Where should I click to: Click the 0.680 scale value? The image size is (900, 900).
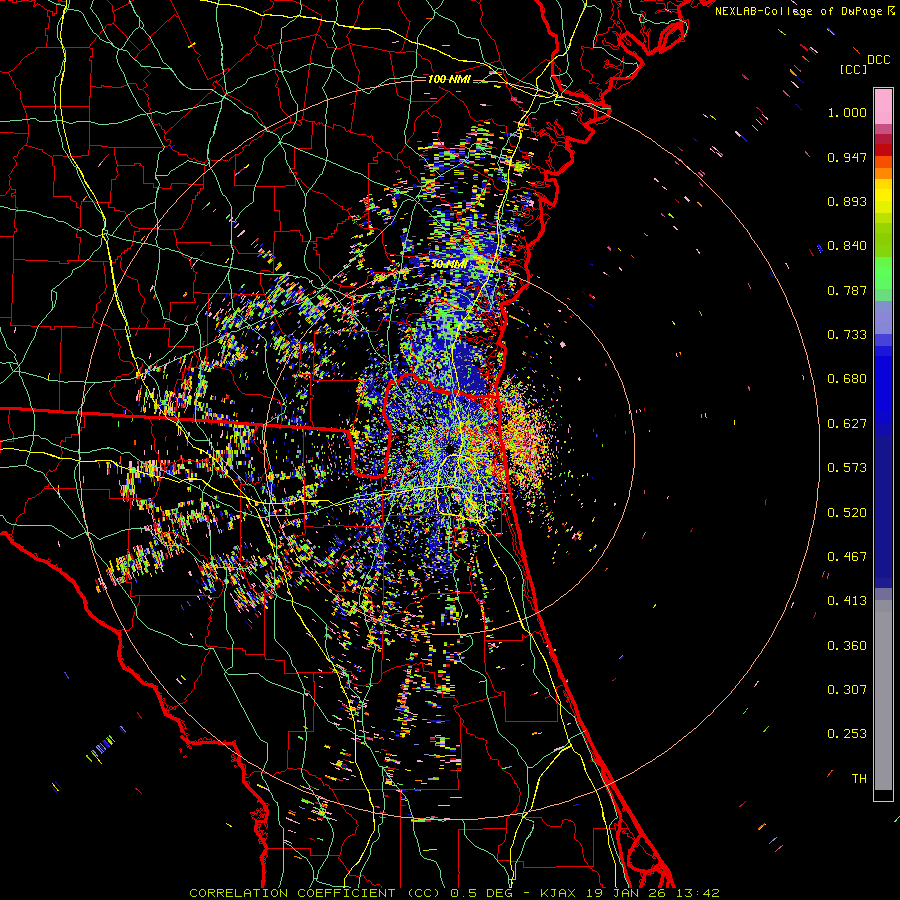(847, 379)
